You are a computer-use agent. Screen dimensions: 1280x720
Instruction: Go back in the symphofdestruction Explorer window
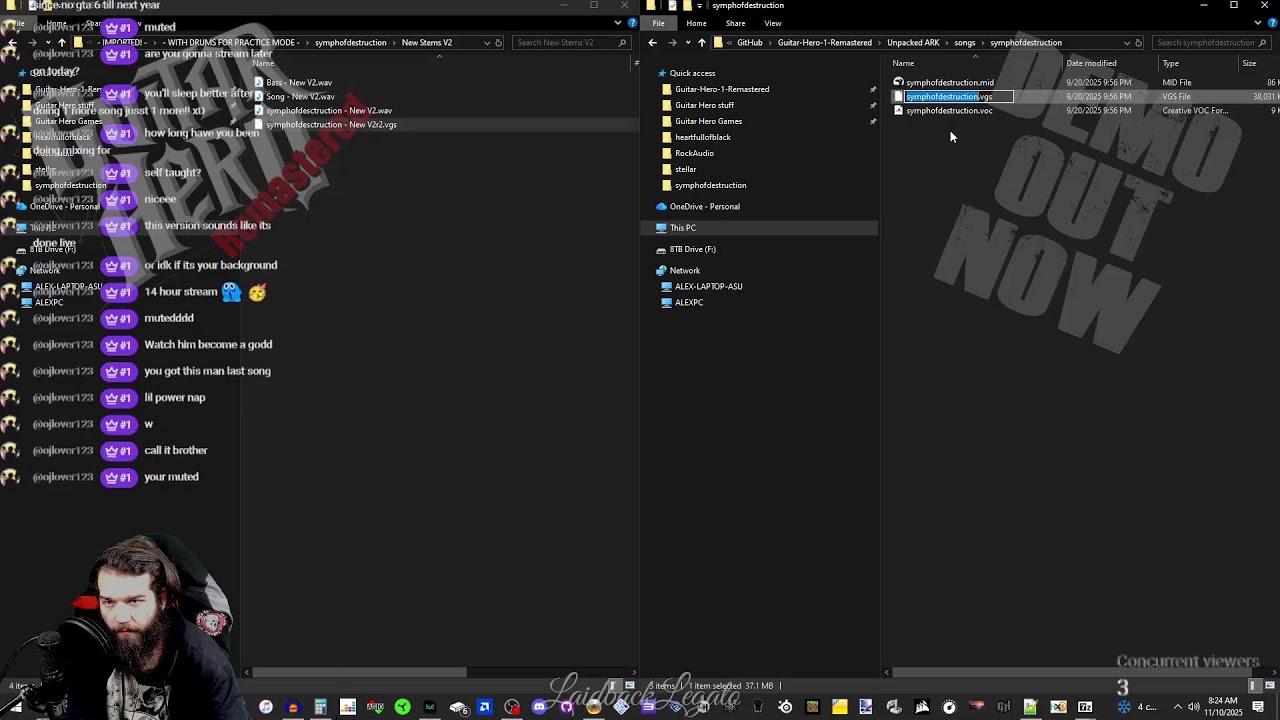652,43
